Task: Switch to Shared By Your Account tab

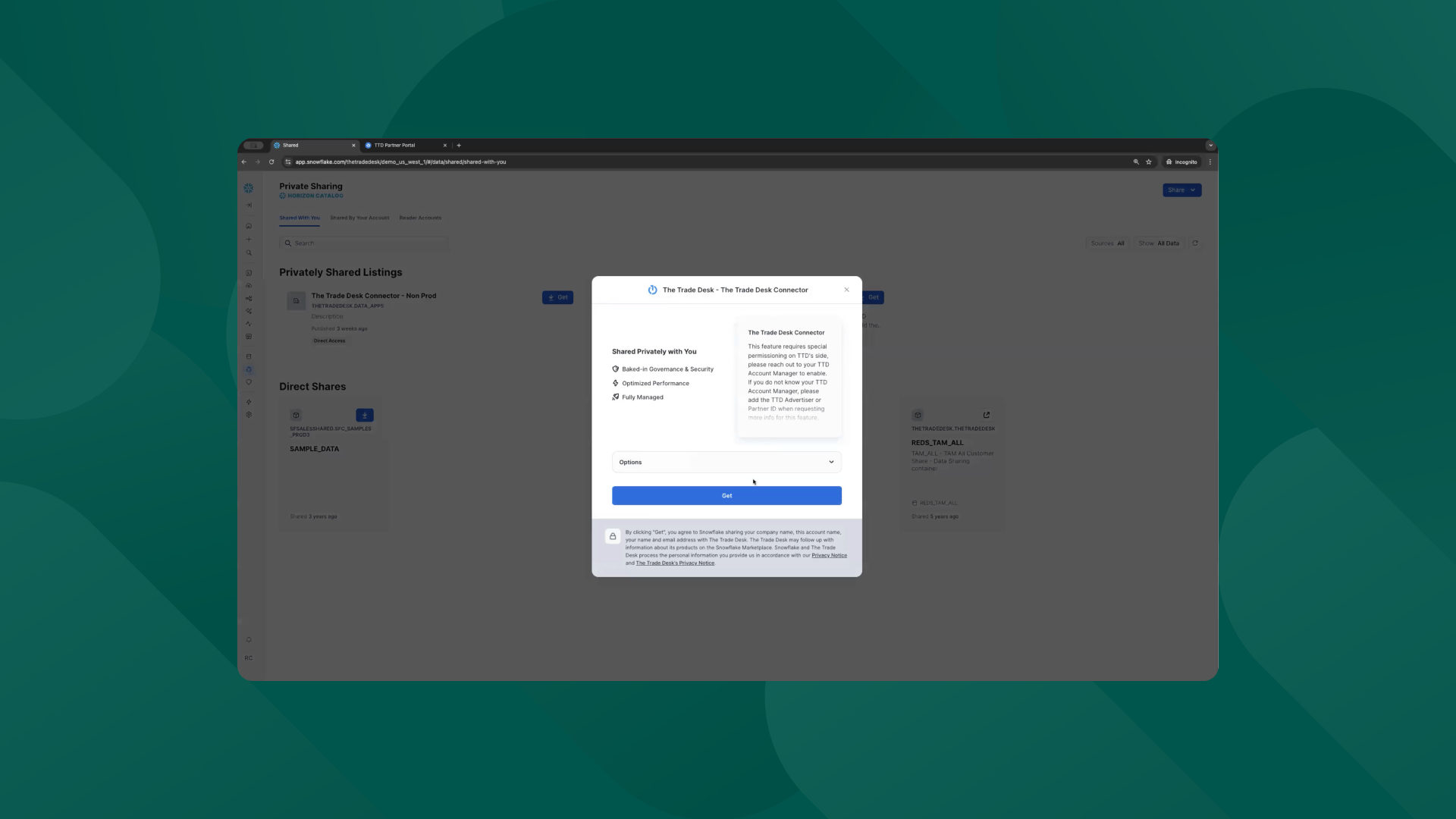Action: pos(359,218)
